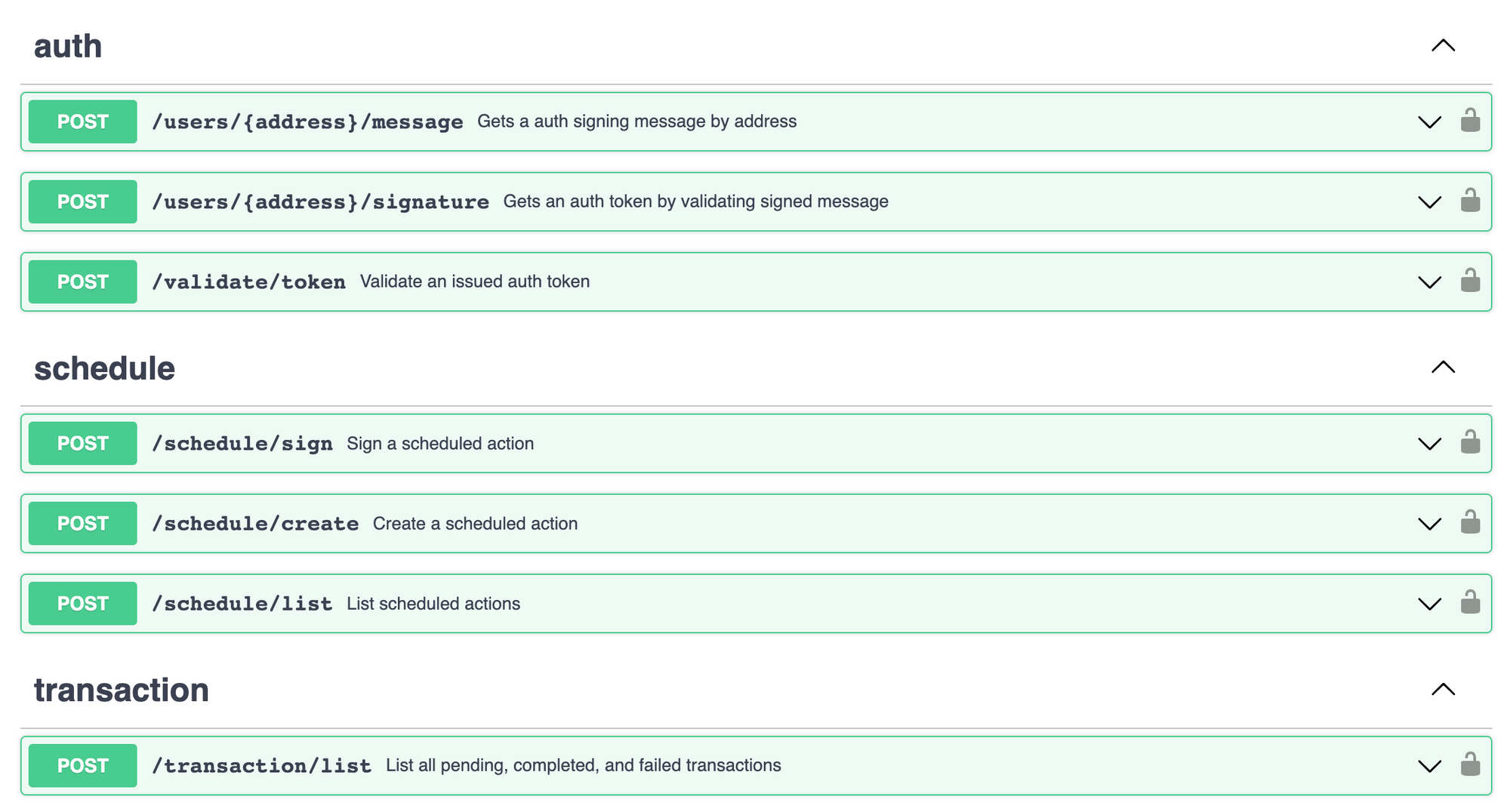The height and width of the screenshot is (812, 1510).
Task: Open authorization lock for /schedule/create
Action: (1470, 521)
